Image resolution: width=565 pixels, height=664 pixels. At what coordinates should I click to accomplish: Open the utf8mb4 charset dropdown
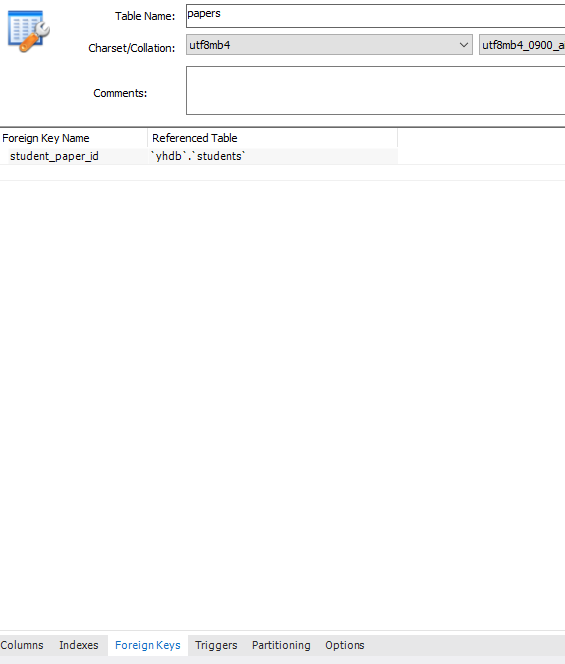(329, 45)
